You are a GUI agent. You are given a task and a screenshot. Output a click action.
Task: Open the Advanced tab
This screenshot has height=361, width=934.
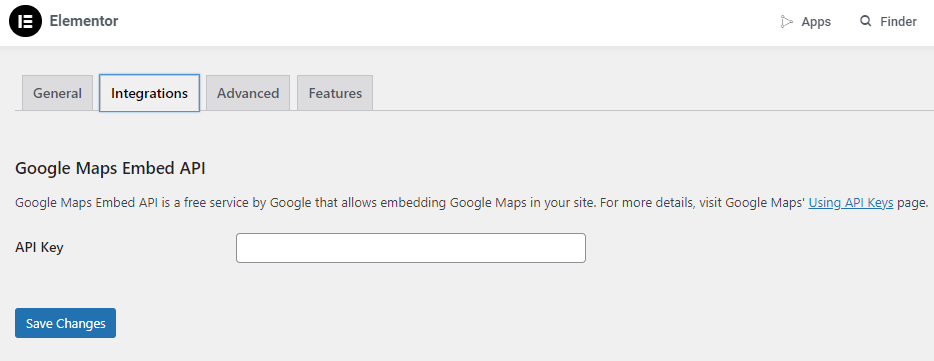coord(248,93)
